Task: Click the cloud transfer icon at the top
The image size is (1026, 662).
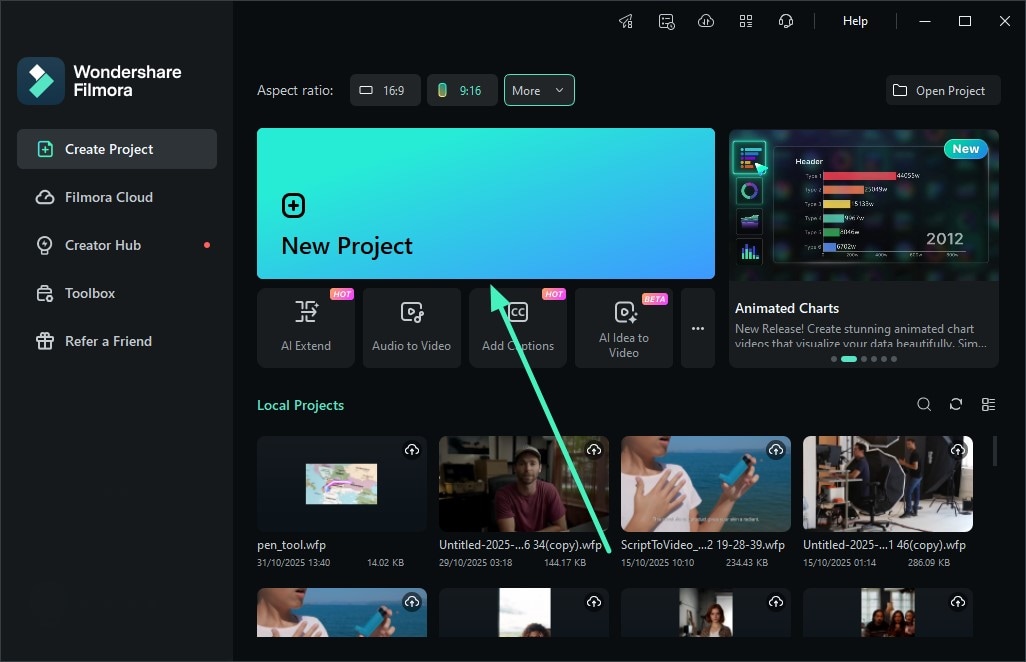Action: [706, 20]
